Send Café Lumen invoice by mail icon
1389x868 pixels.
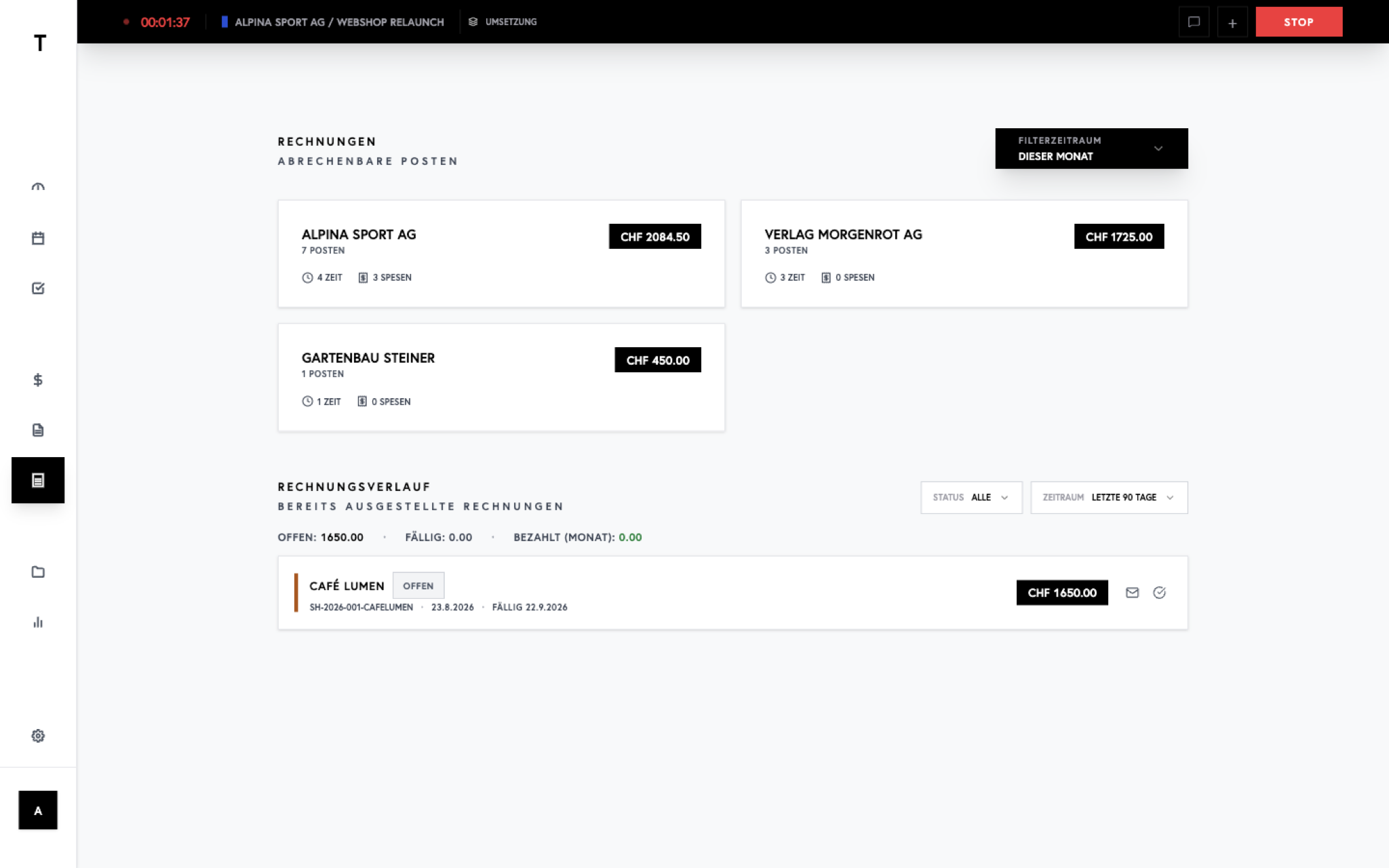coord(1132,593)
